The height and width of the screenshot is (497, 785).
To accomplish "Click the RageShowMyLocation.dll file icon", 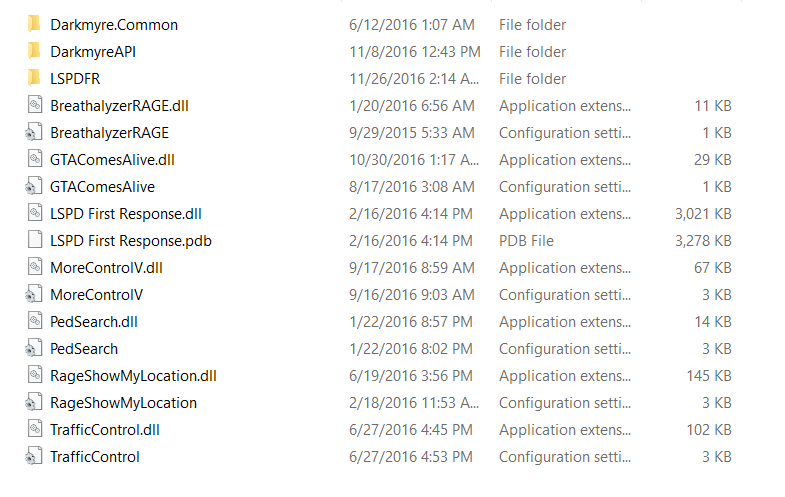I will click(x=34, y=375).
